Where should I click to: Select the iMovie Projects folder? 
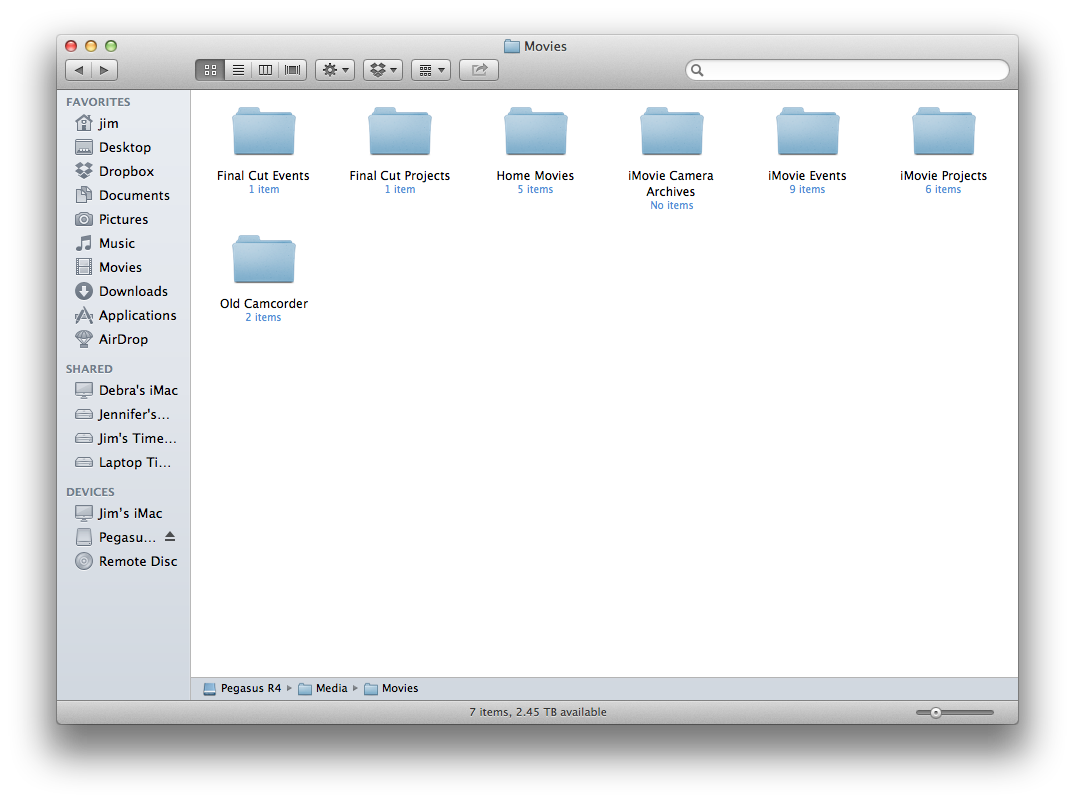pyautogui.click(x=943, y=132)
